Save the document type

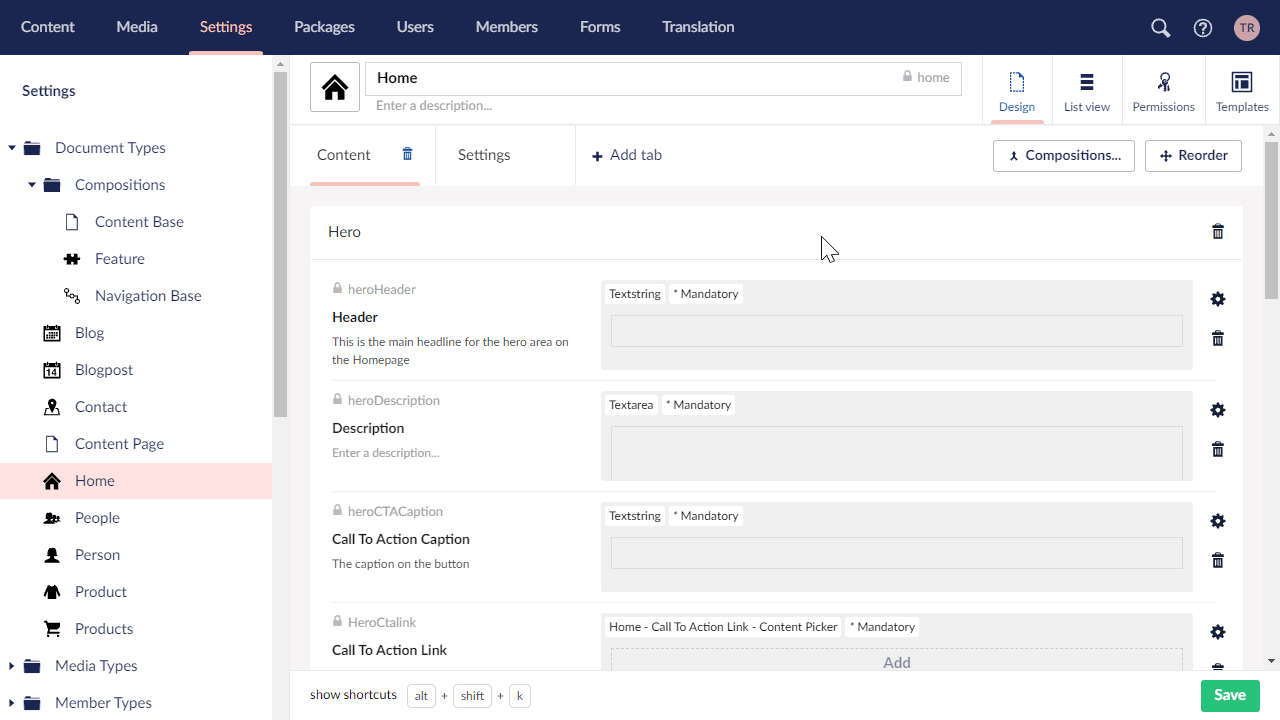1230,695
